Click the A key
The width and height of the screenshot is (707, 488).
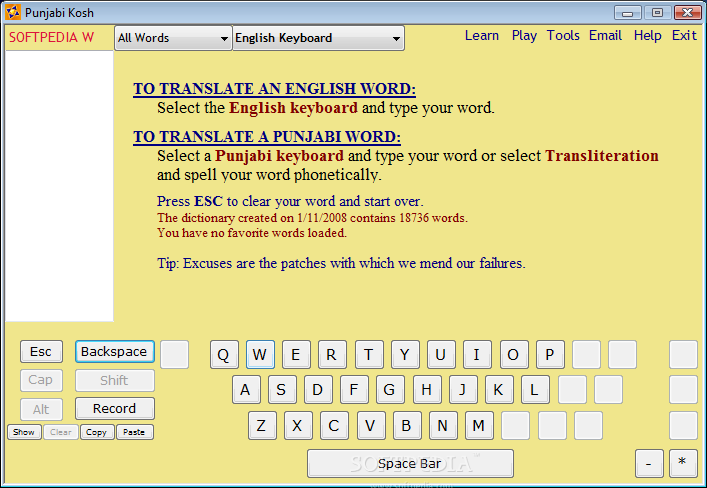(x=246, y=390)
